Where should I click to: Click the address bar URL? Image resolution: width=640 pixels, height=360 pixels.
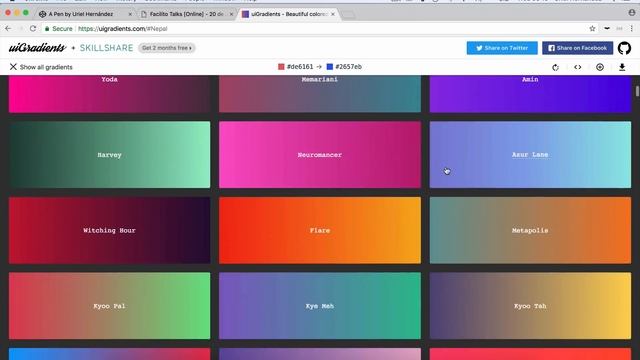(x=122, y=29)
